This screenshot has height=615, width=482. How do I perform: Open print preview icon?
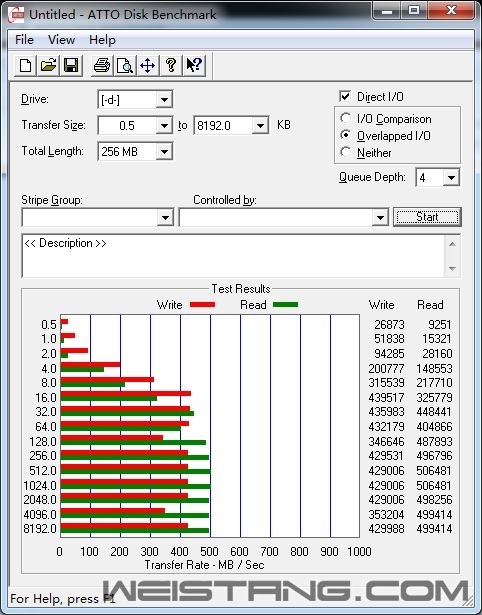point(125,65)
